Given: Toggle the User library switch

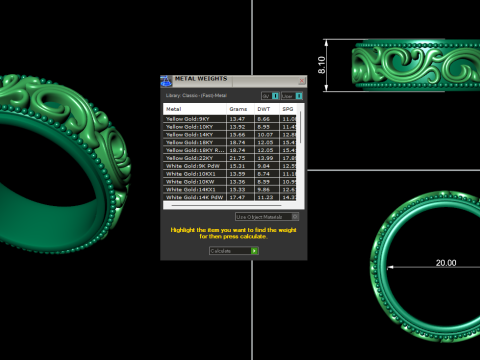Looking at the screenshot, I should click(x=292, y=96).
